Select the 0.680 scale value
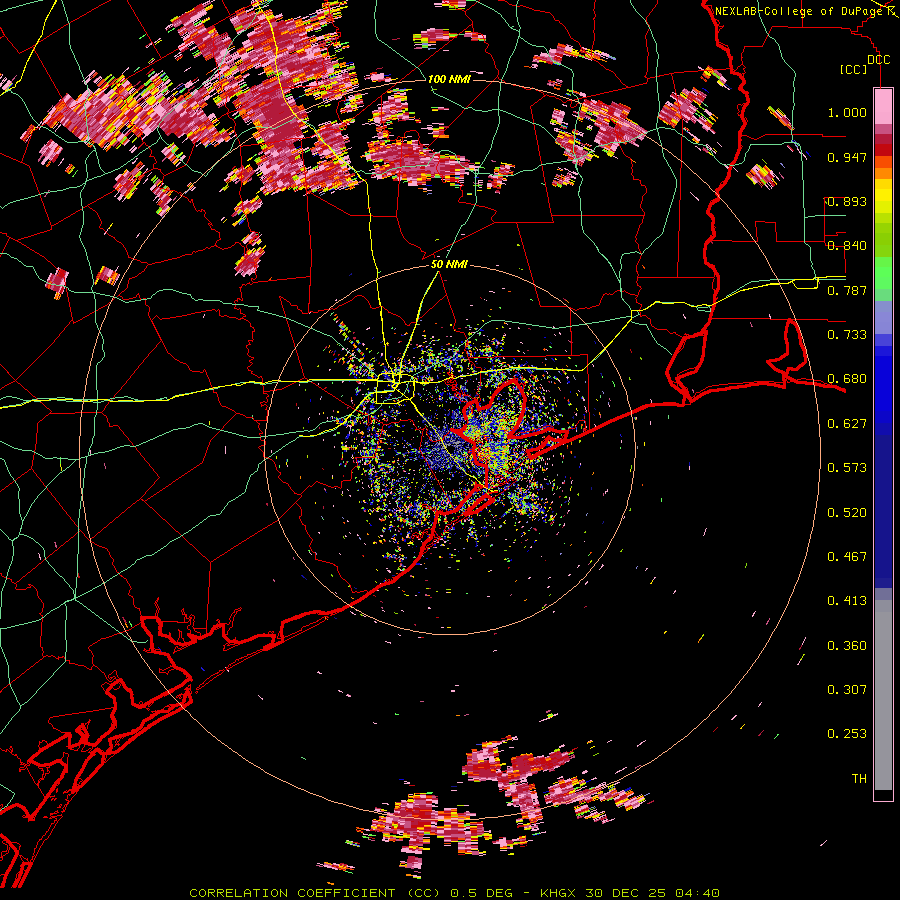 point(847,379)
